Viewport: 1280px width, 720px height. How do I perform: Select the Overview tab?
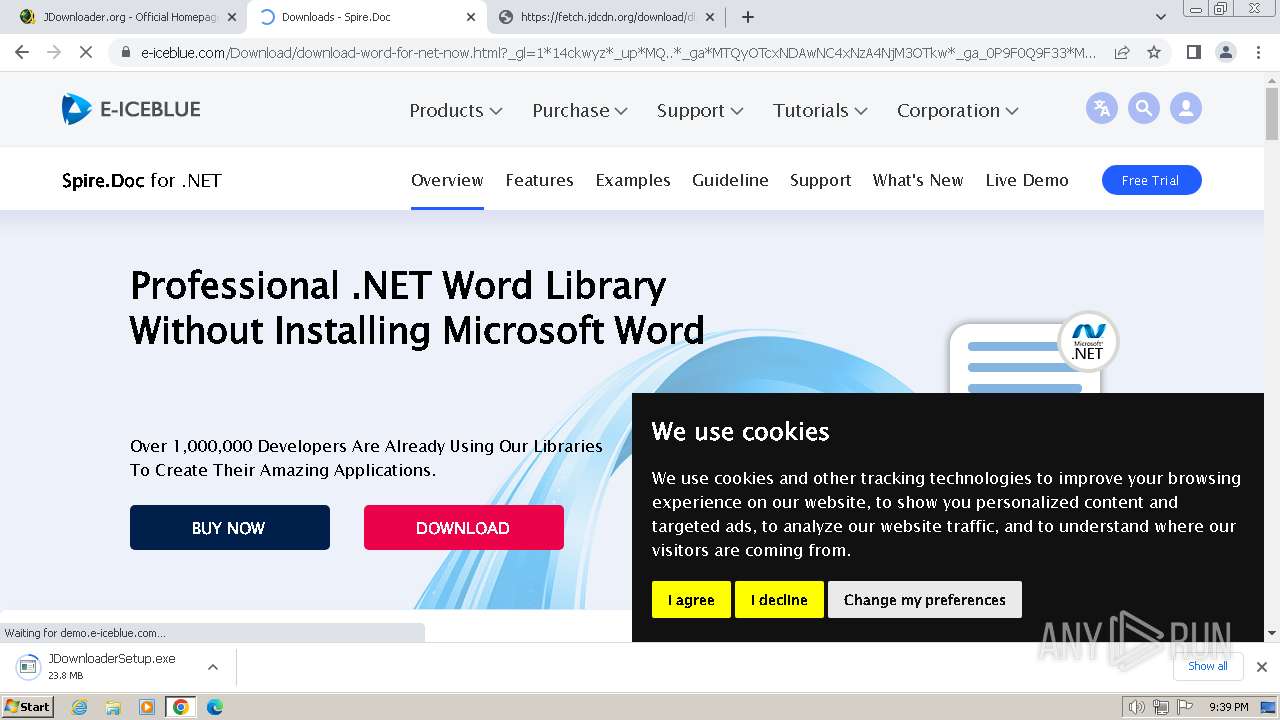tap(447, 180)
